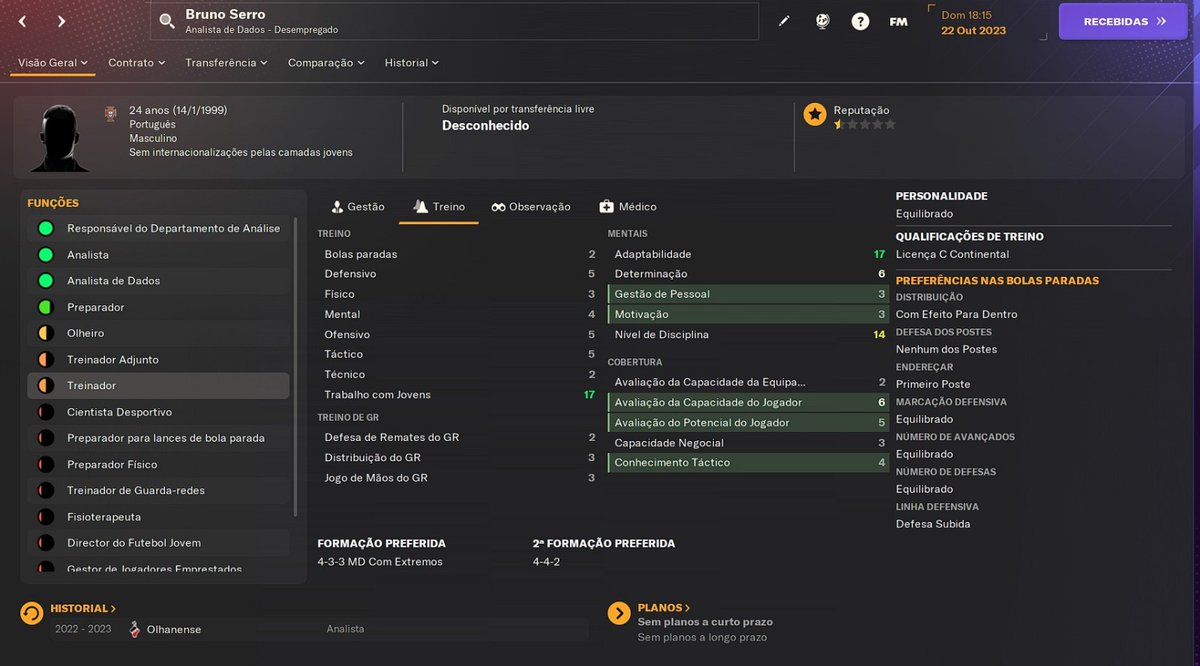Select Preparador para lances de bola parada
1200x666 pixels.
click(158, 438)
